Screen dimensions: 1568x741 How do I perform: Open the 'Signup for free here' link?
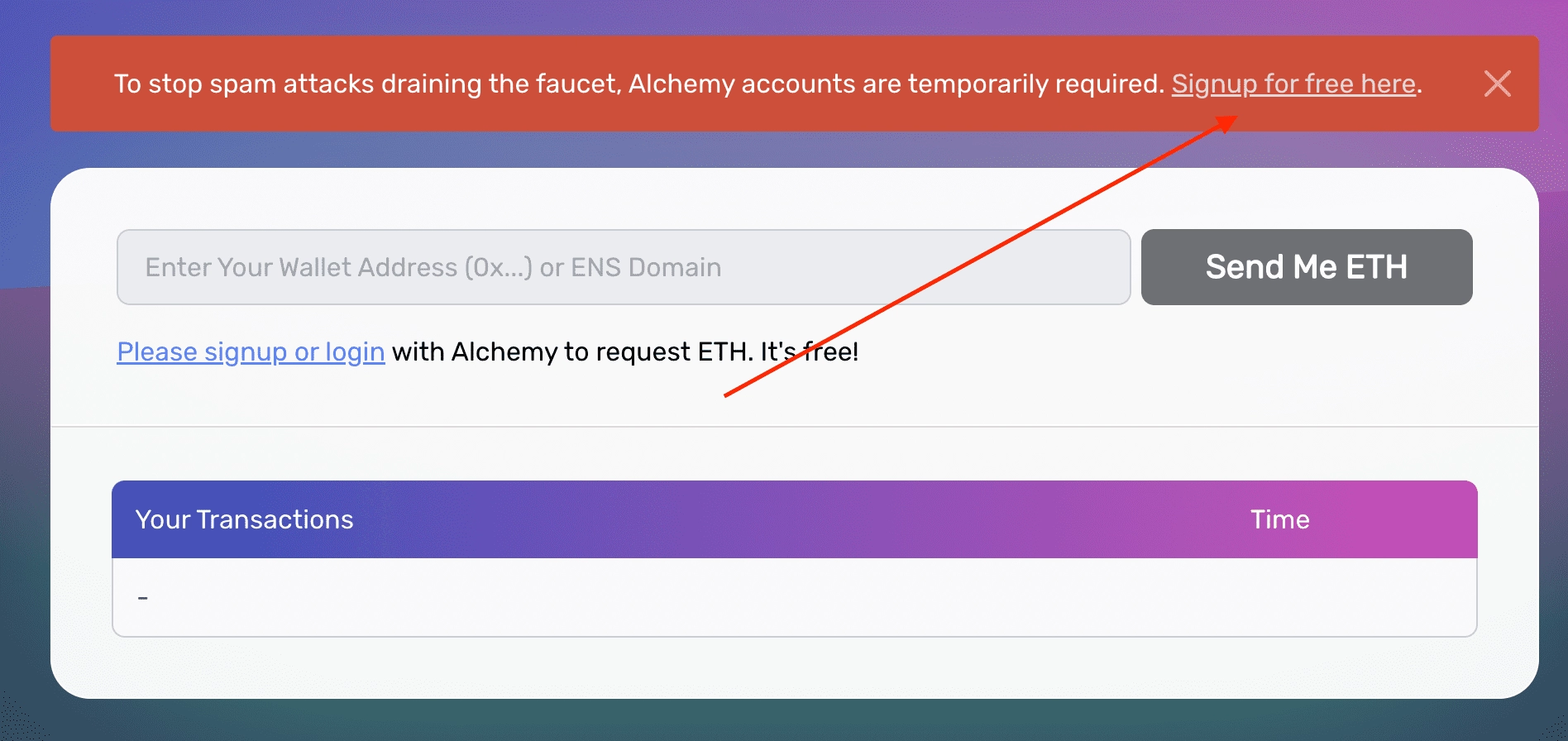1293,84
